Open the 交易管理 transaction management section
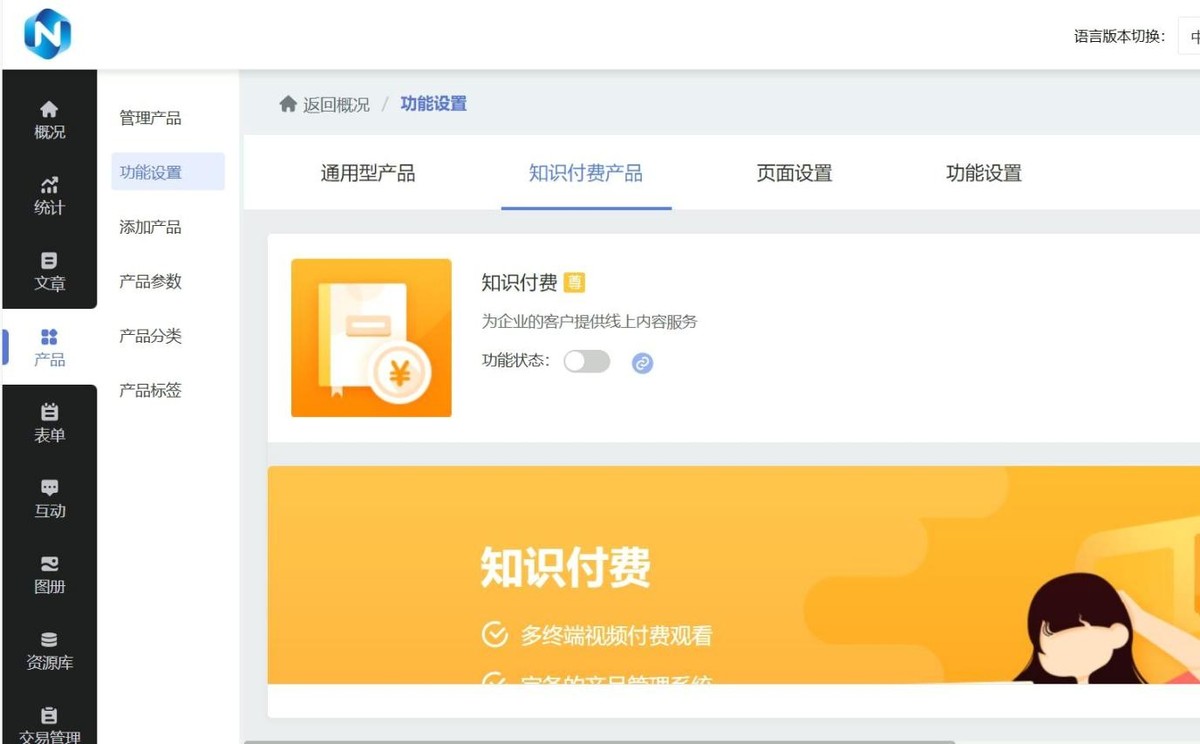Image resolution: width=1200 pixels, height=744 pixels. 48,722
